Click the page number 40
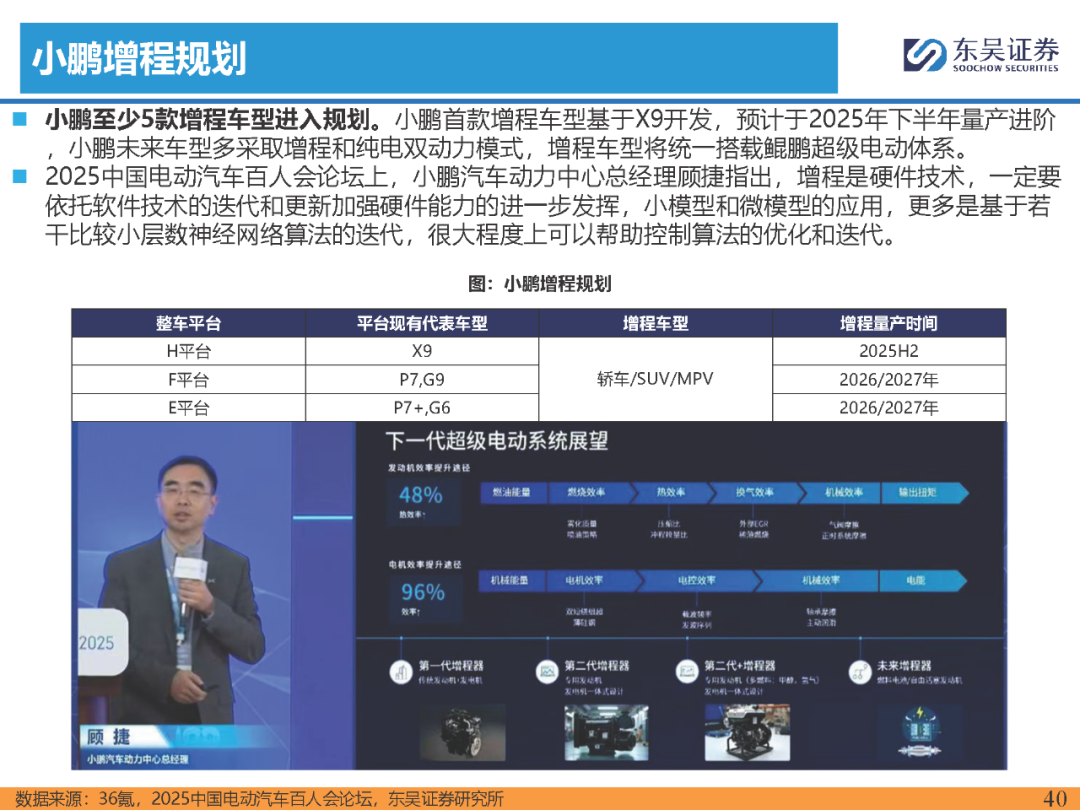Image resolution: width=1080 pixels, height=810 pixels. point(1055,798)
